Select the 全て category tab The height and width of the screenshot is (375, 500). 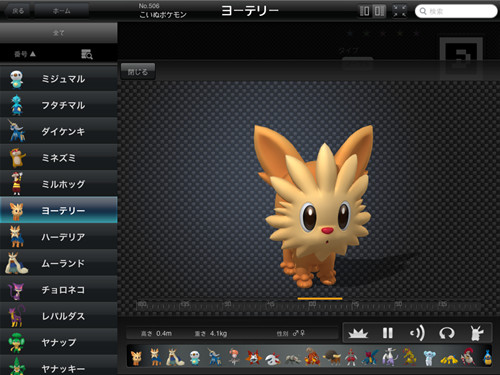point(59,33)
